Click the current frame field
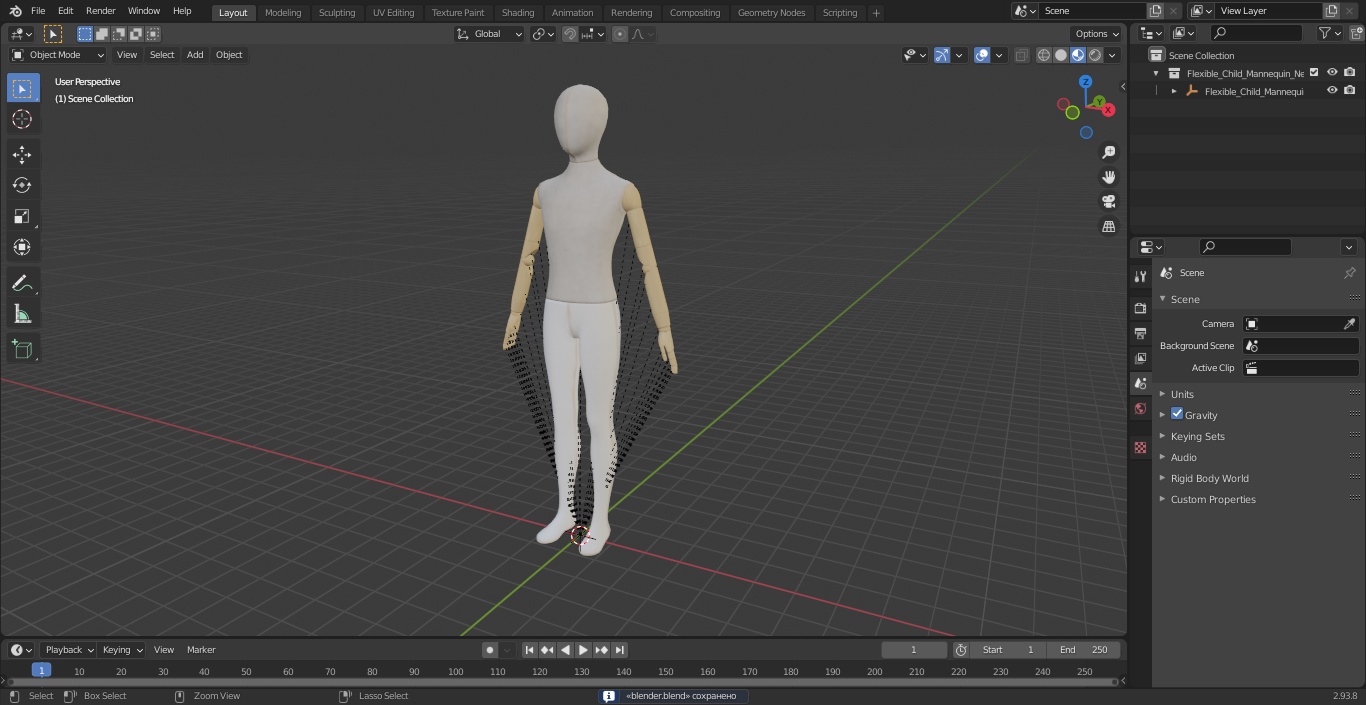 [x=914, y=650]
